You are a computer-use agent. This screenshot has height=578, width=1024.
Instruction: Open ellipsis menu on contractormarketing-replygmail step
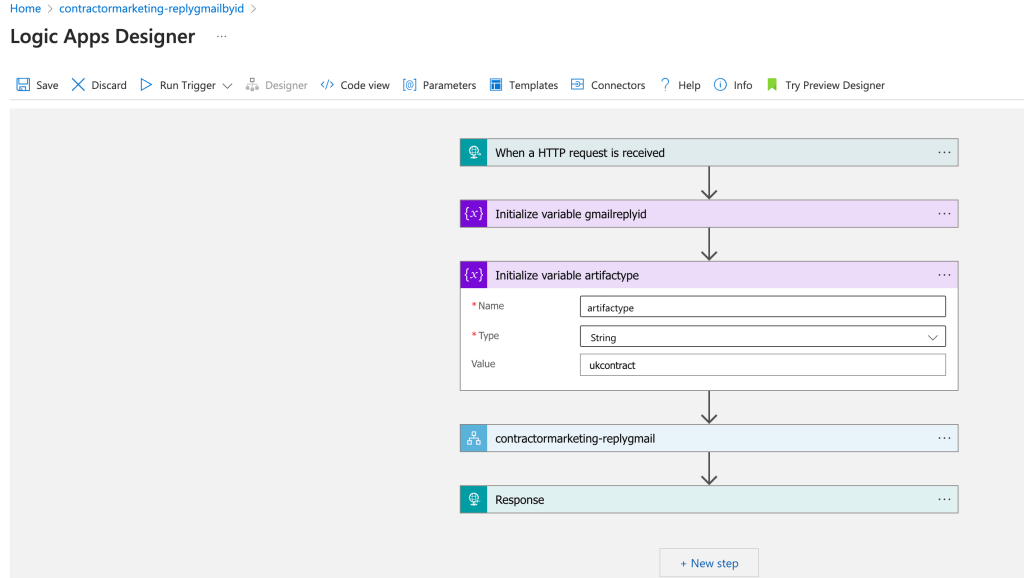pyautogui.click(x=944, y=438)
